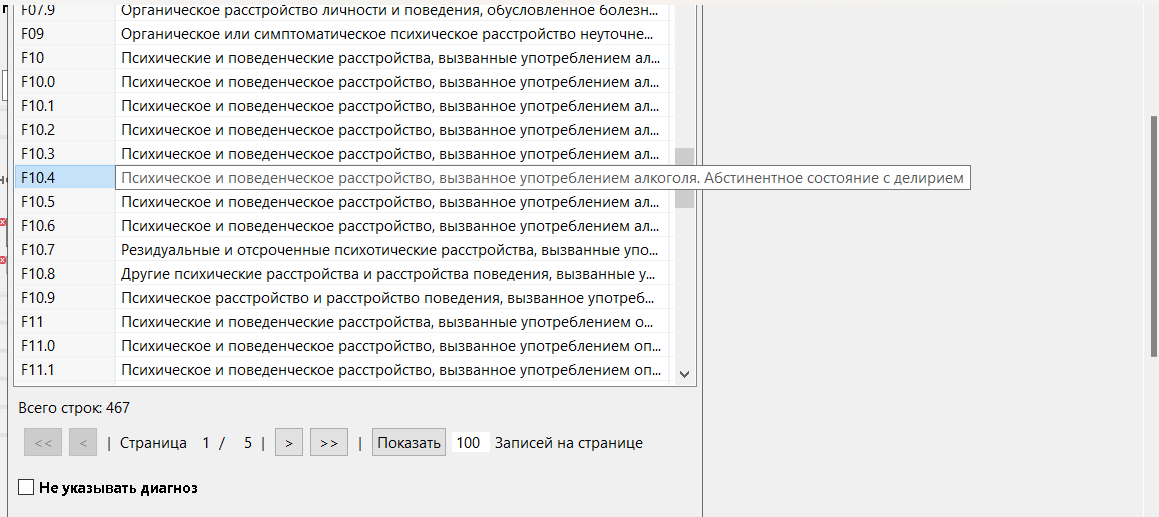This screenshot has width=1159, height=517.
Task: Select the row with code F10.3
Action: click(x=344, y=154)
